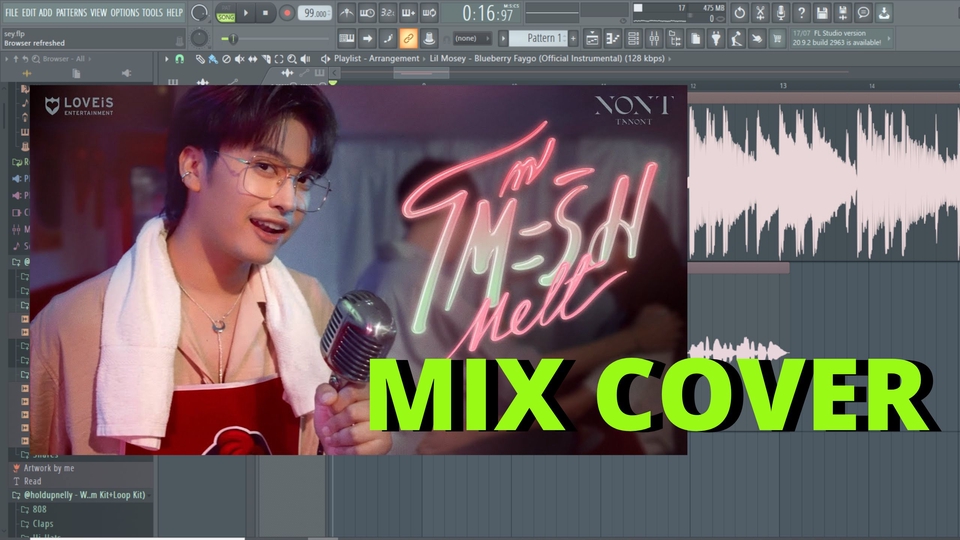Toggle playlist snap magnet icon
Screen dimensions: 960x540
click(179, 59)
